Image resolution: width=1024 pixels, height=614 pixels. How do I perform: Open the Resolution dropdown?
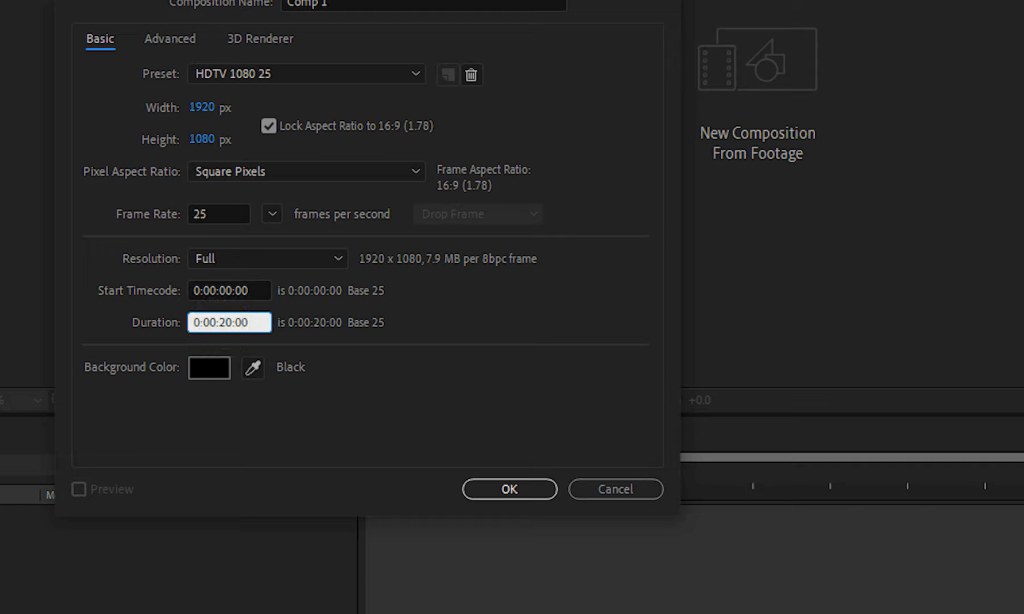tap(267, 258)
